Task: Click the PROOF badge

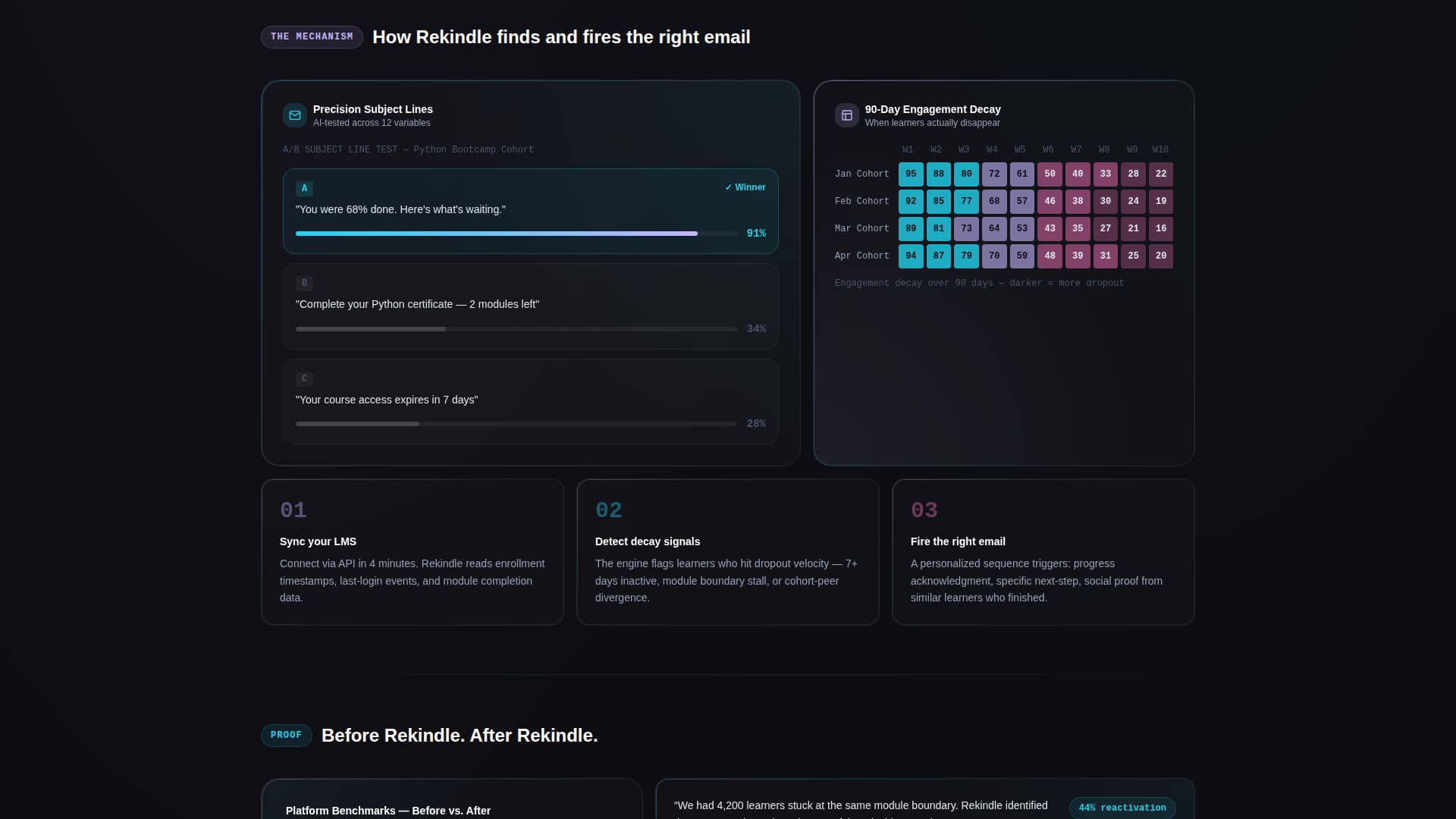Action: click(x=286, y=736)
